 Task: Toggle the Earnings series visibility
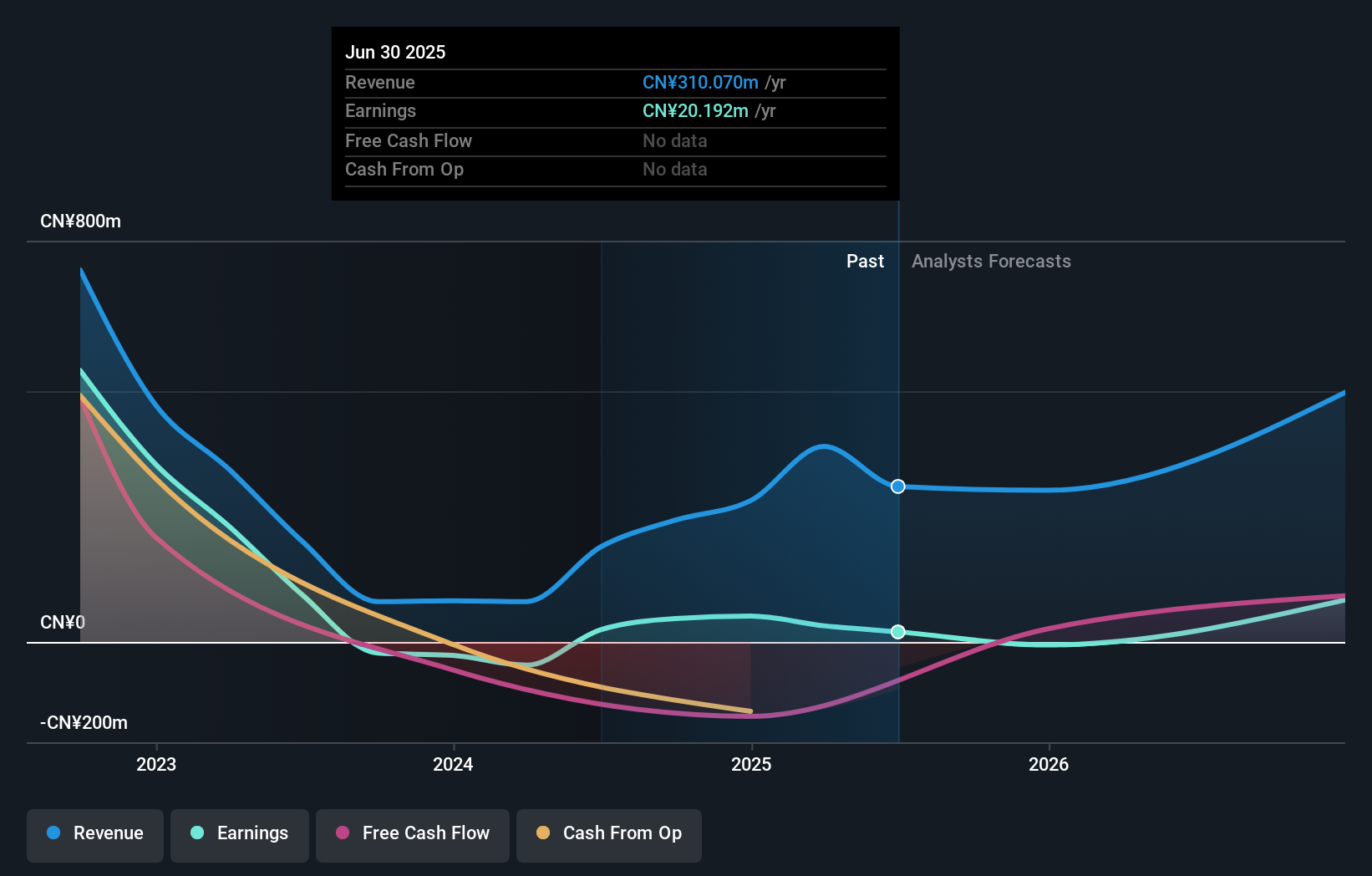click(x=240, y=833)
